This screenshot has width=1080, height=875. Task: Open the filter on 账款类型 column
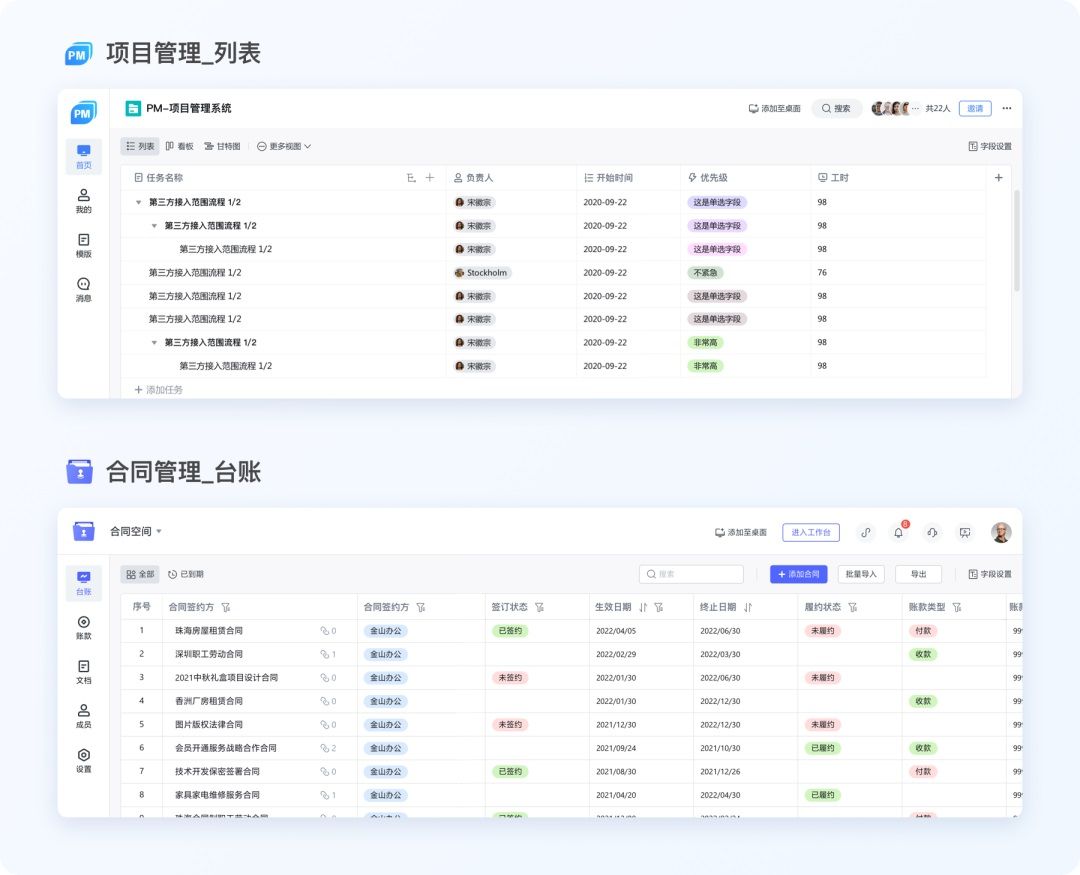tap(957, 607)
